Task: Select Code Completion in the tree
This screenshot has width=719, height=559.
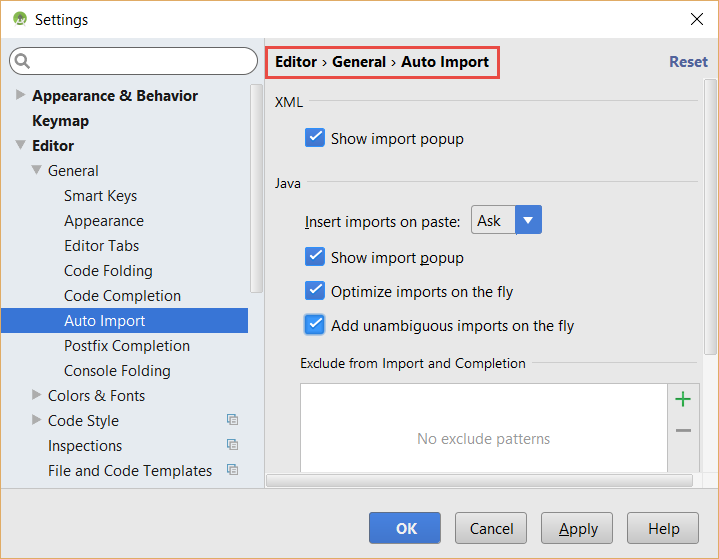Action: 122,296
